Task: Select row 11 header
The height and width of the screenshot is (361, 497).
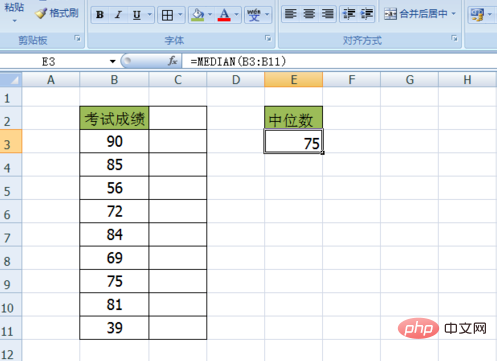Action: pyautogui.click(x=11, y=328)
